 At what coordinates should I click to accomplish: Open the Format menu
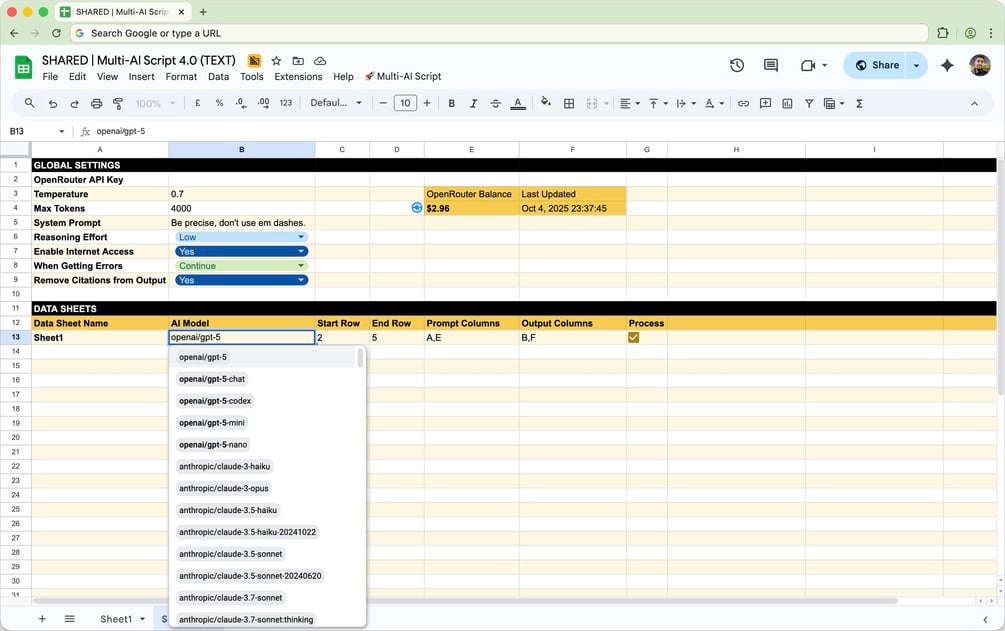(x=181, y=76)
